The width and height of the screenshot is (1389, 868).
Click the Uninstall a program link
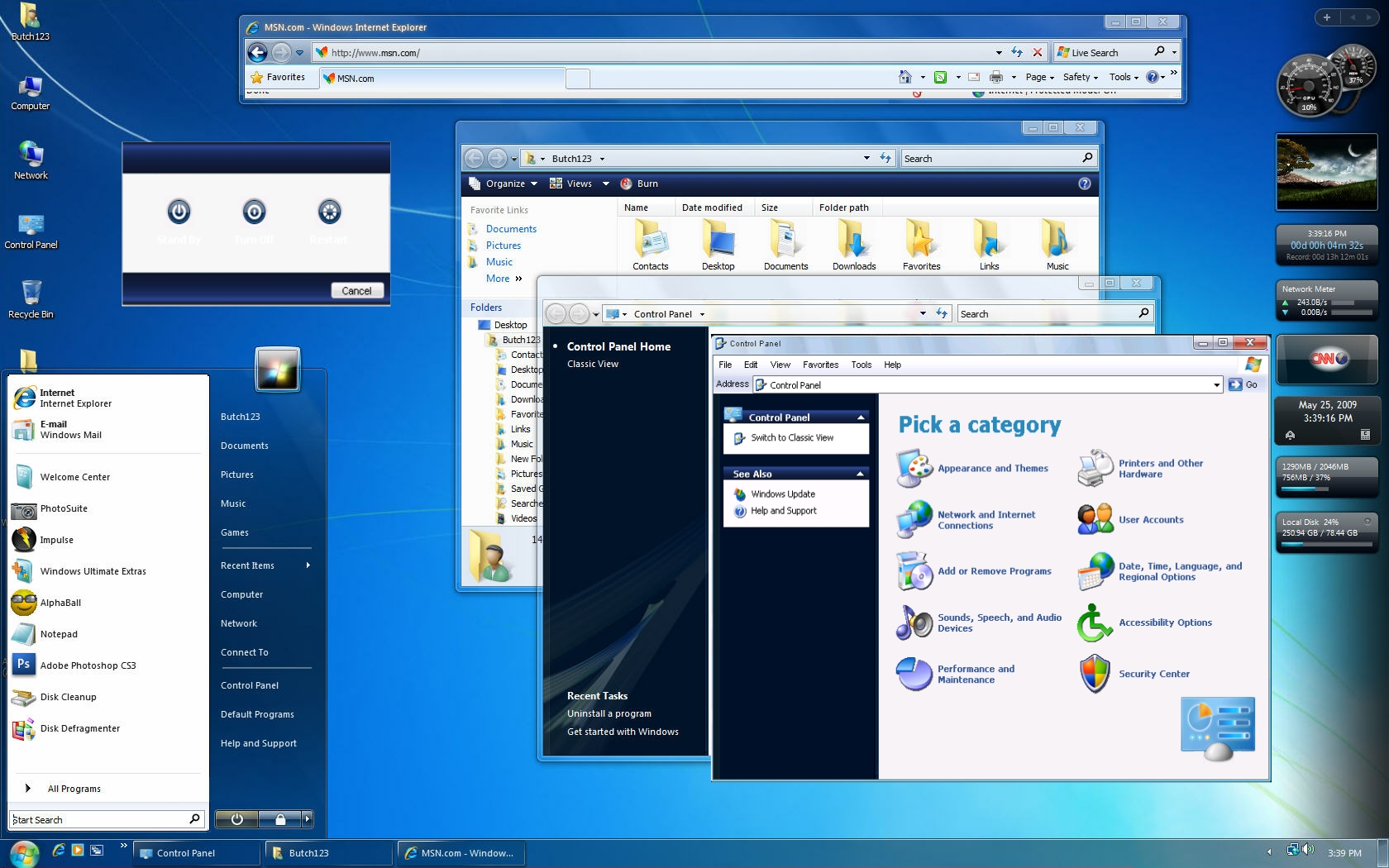609,713
